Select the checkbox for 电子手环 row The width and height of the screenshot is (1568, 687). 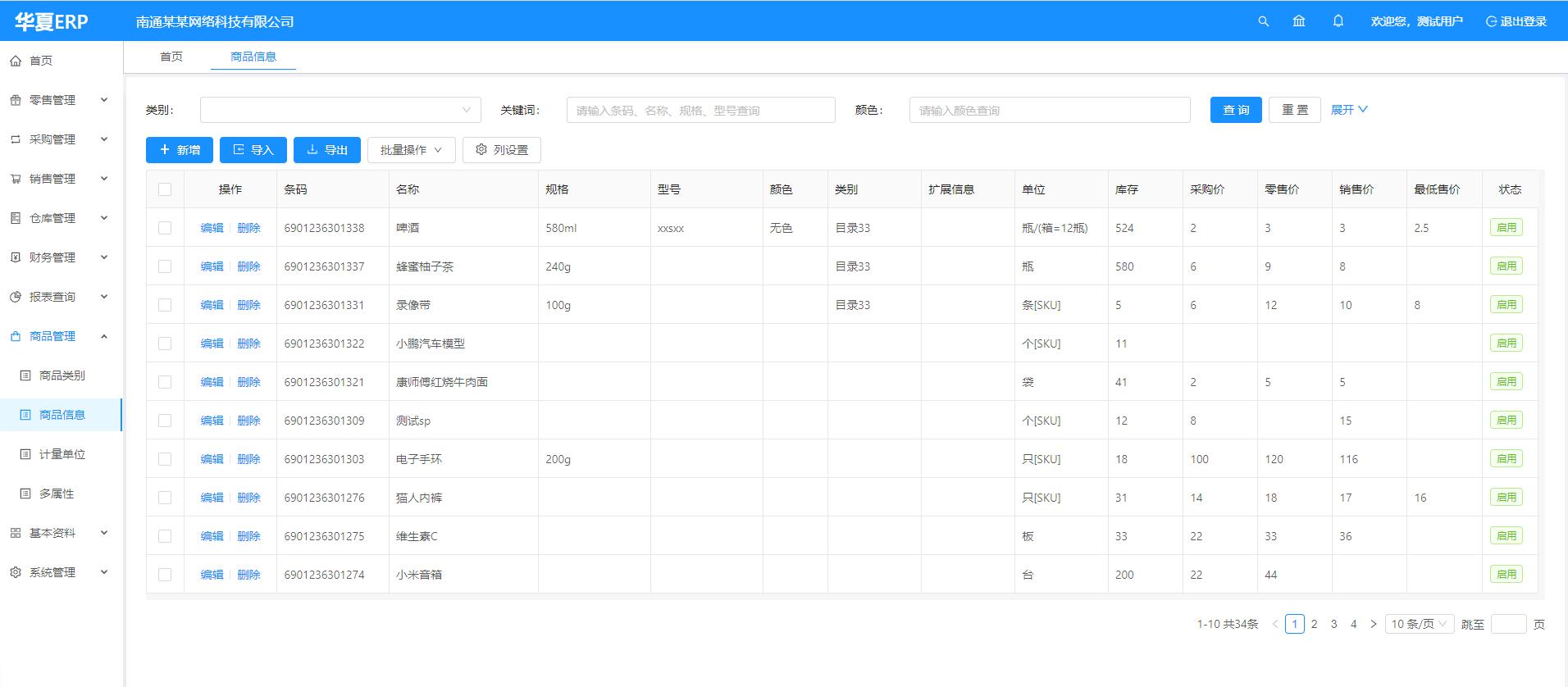[x=165, y=459]
